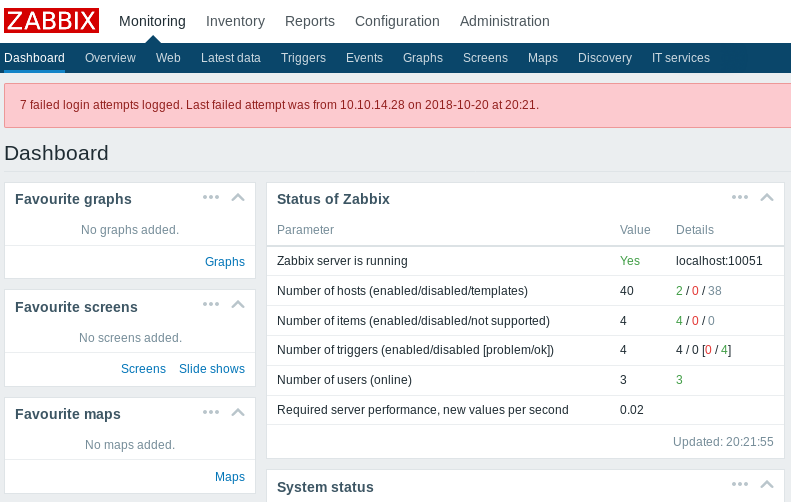Open the Configuration menu
Viewport: 791px width, 502px height.
(397, 21)
